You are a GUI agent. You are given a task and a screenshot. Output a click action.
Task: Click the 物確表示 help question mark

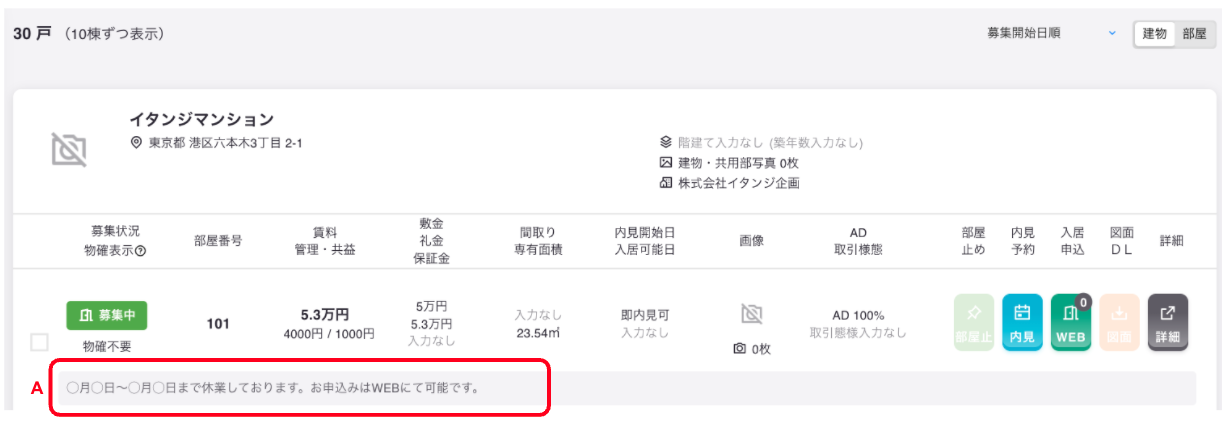point(140,251)
